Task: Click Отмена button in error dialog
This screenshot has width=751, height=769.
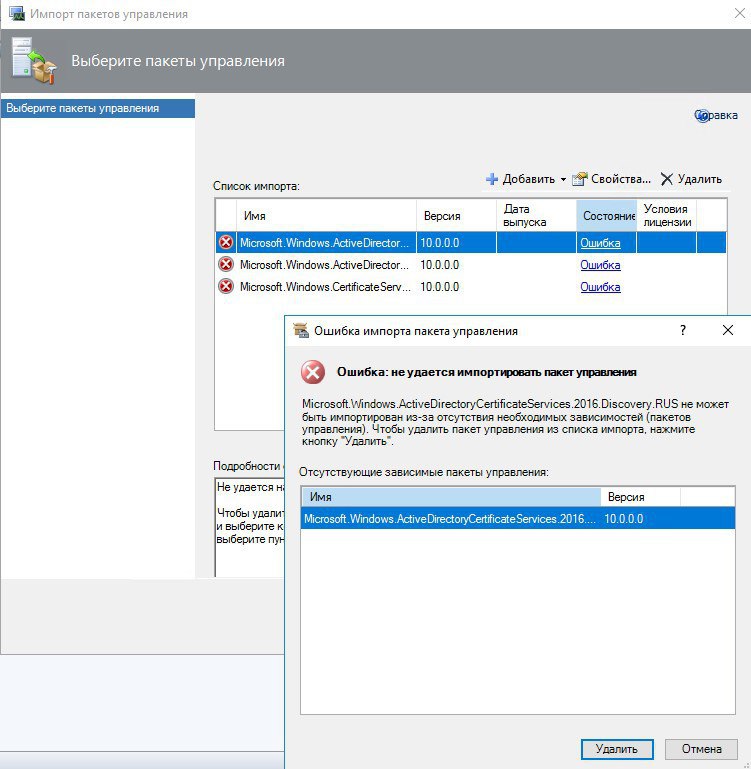Action: click(x=701, y=749)
